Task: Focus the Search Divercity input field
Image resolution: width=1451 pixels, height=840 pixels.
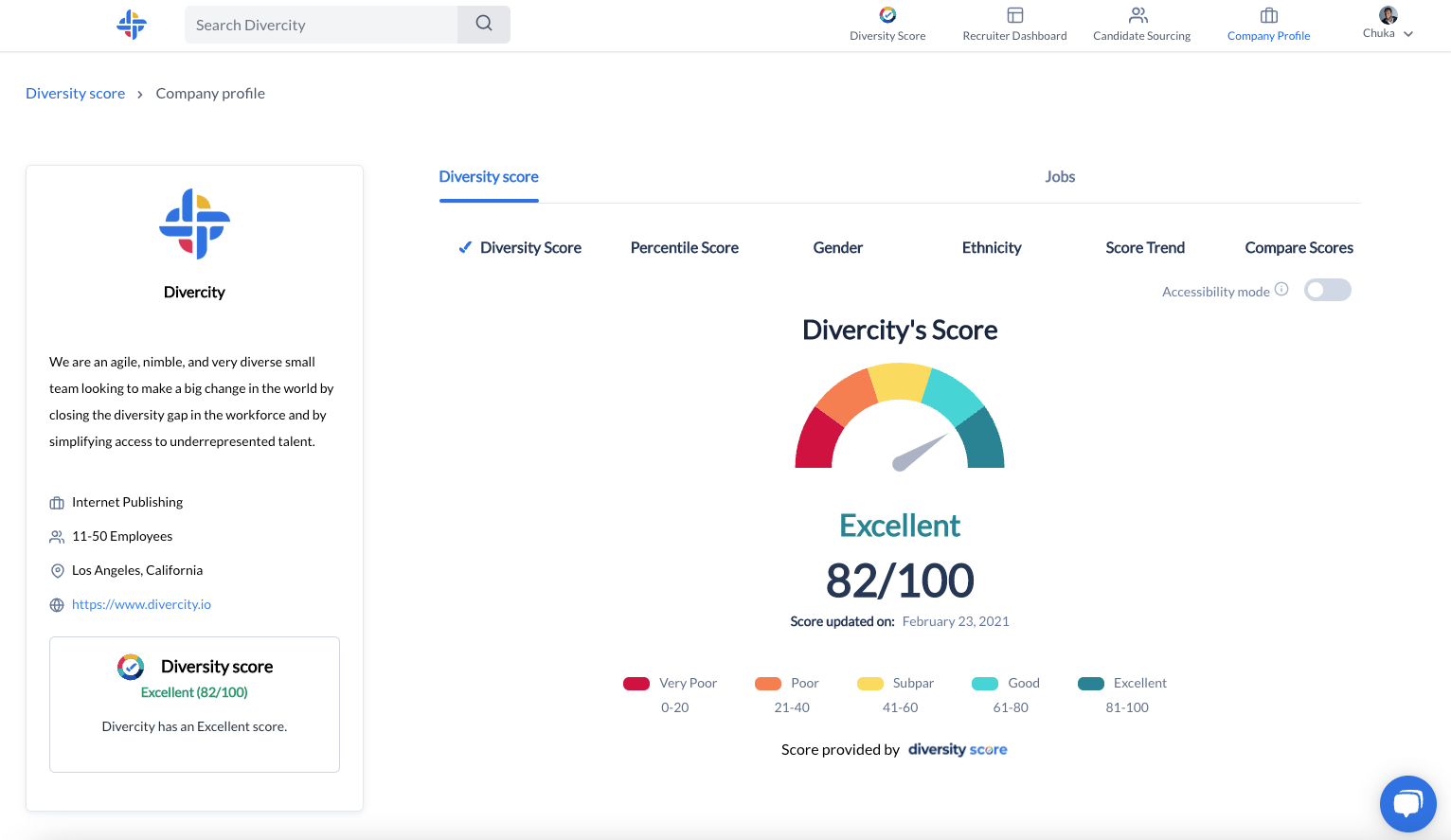Action: (x=321, y=25)
